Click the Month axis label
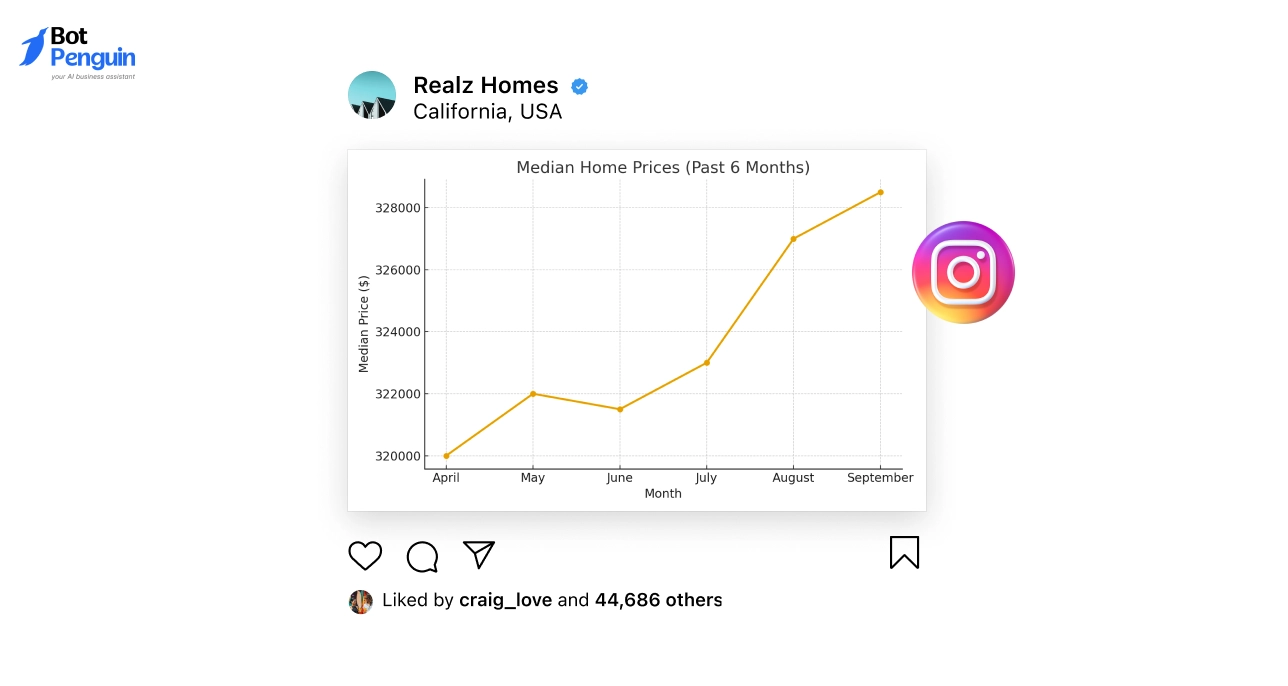1288x686 pixels. coord(662,493)
